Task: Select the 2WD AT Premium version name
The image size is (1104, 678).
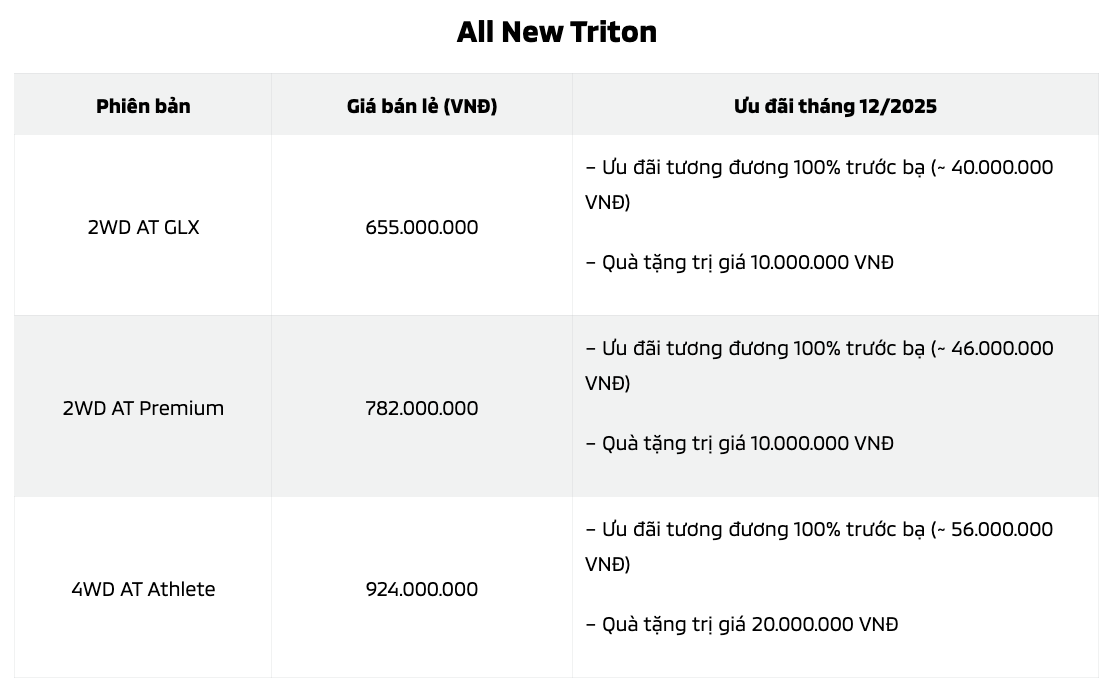Action: pyautogui.click(x=143, y=408)
